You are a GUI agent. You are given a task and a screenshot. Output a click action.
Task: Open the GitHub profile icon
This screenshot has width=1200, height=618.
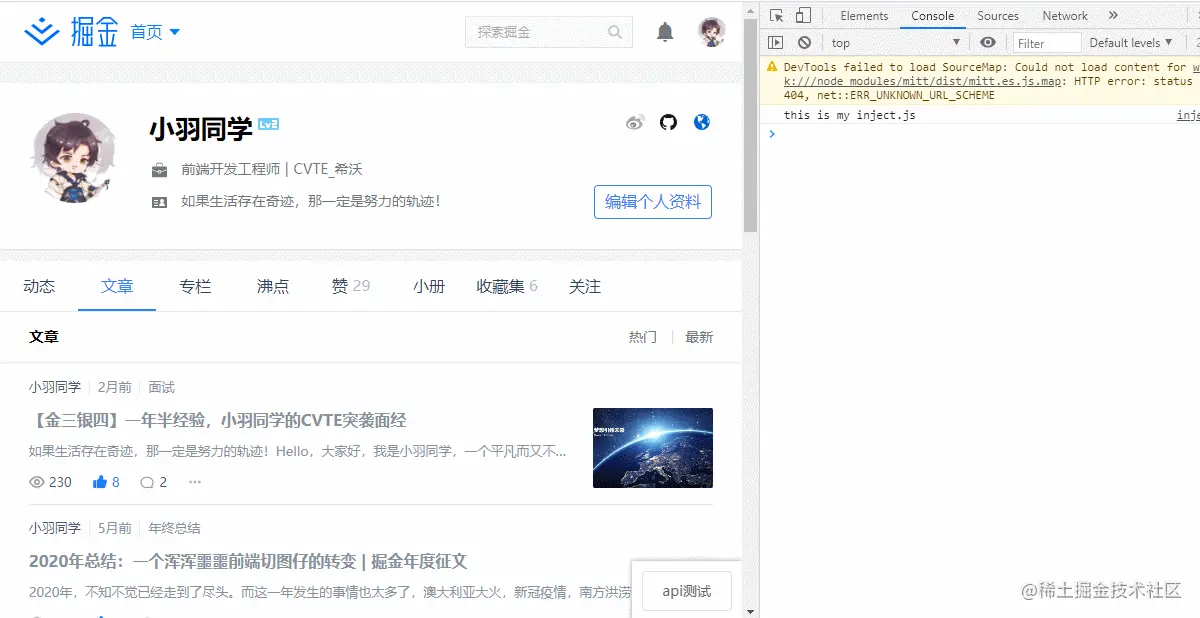tap(669, 122)
